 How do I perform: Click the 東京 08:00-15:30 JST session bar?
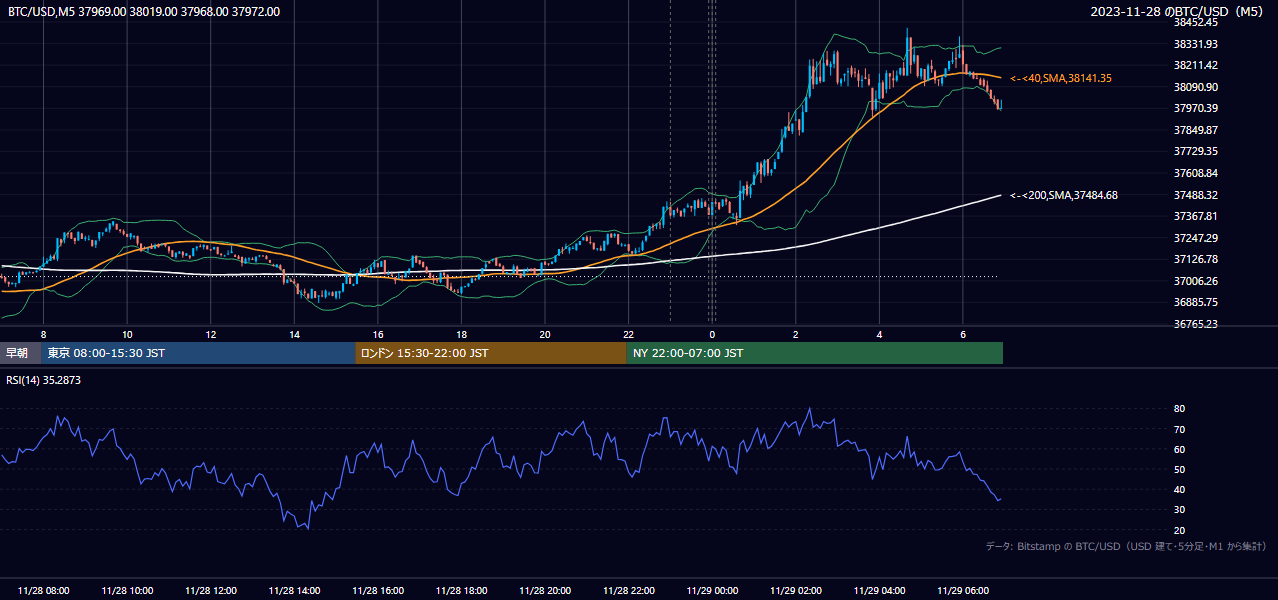[198, 353]
